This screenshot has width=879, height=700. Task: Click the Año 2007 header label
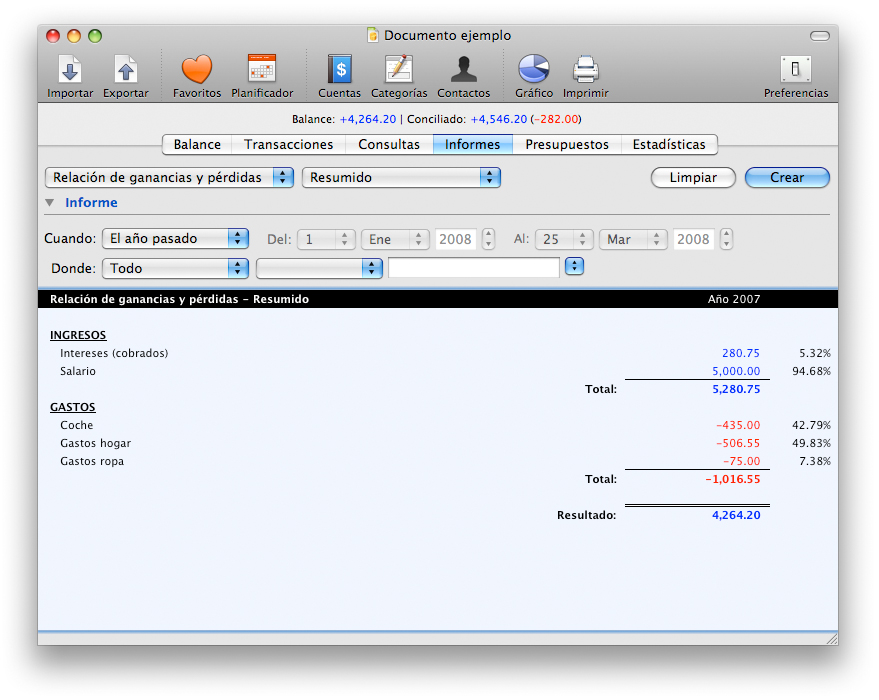click(734, 299)
